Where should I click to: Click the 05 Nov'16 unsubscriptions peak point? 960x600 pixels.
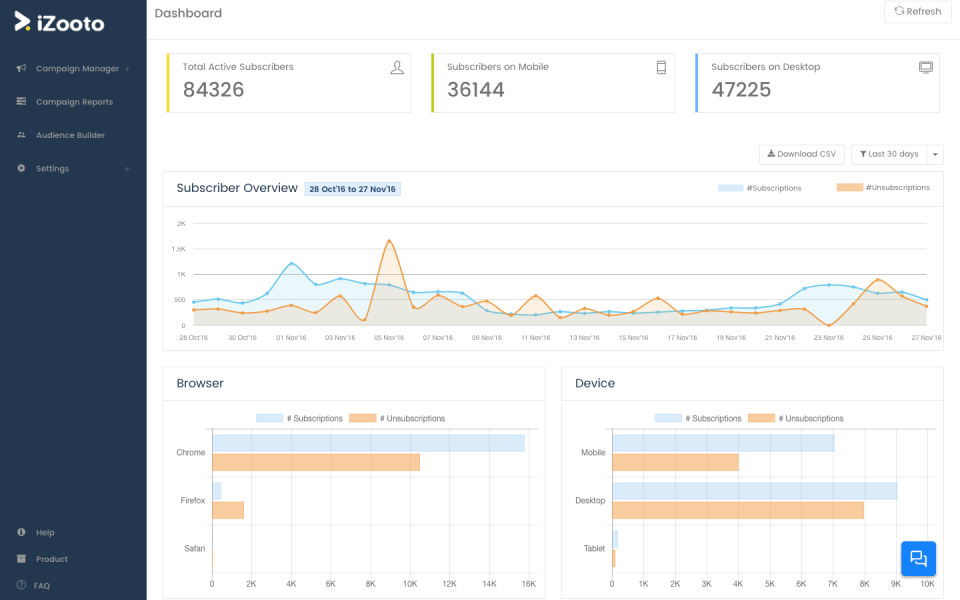(x=389, y=241)
